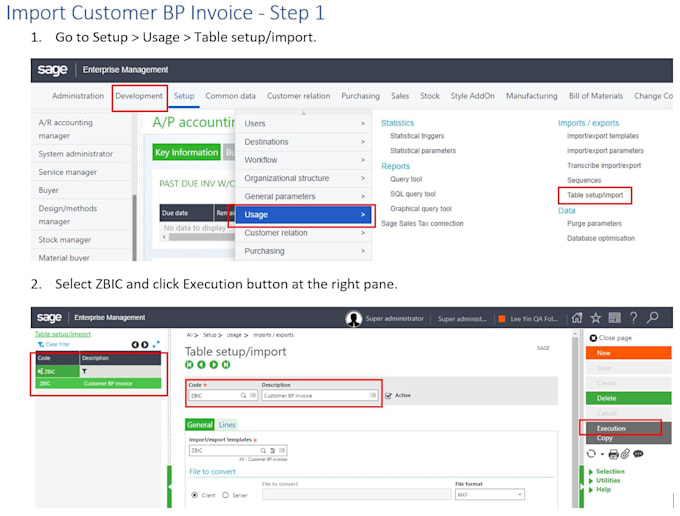680x516 pixels.
Task: Click the Close page icon
Action: pyautogui.click(x=593, y=338)
